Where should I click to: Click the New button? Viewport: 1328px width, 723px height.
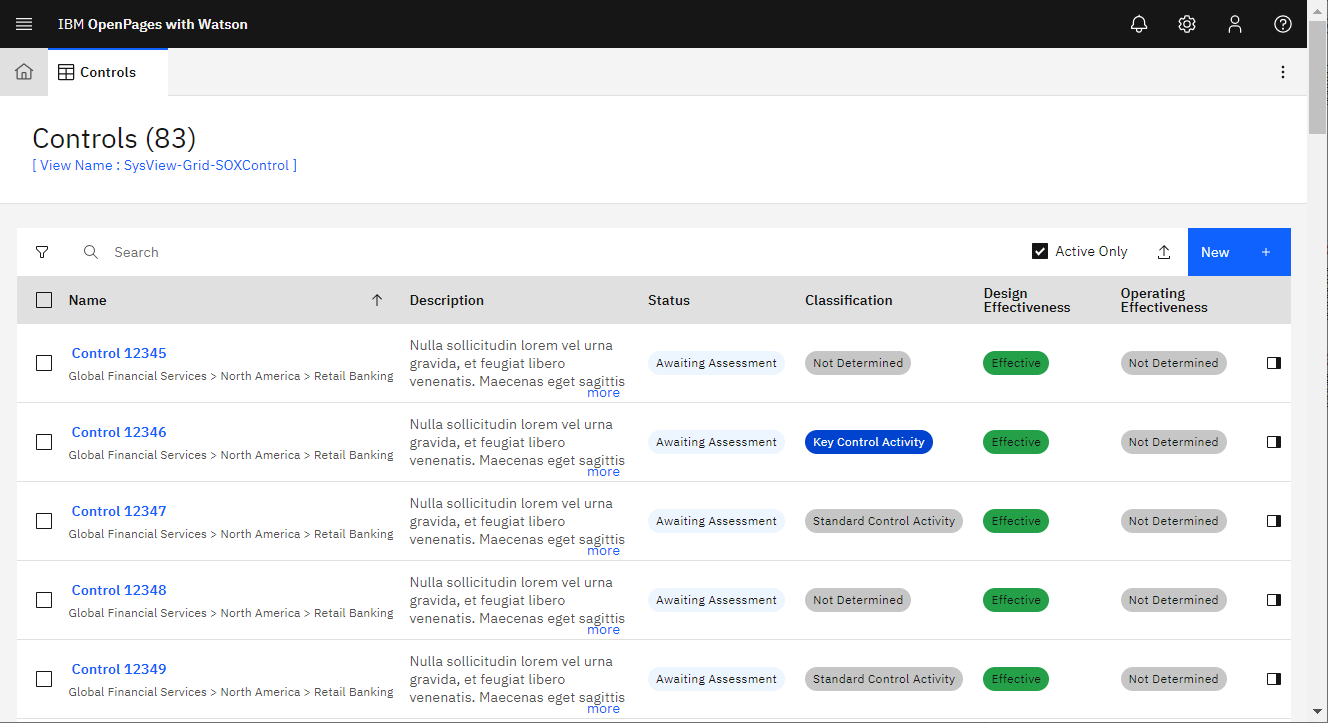[1238, 252]
